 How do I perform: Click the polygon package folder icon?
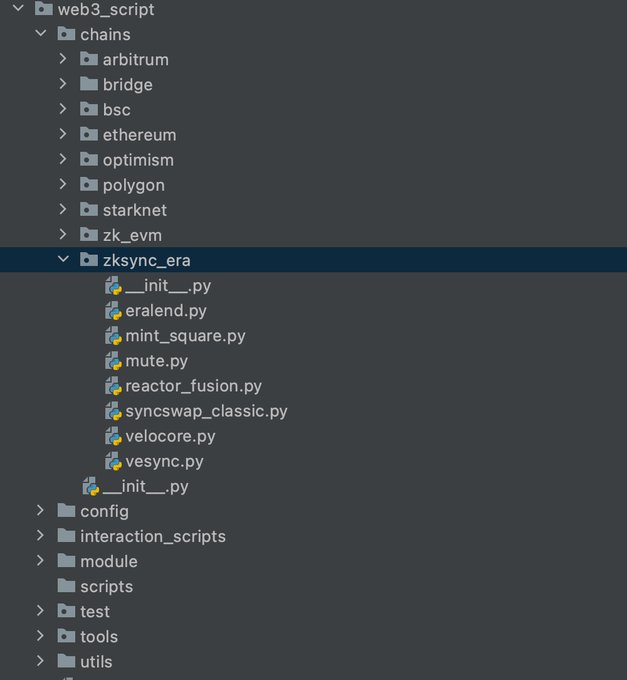[x=89, y=184]
